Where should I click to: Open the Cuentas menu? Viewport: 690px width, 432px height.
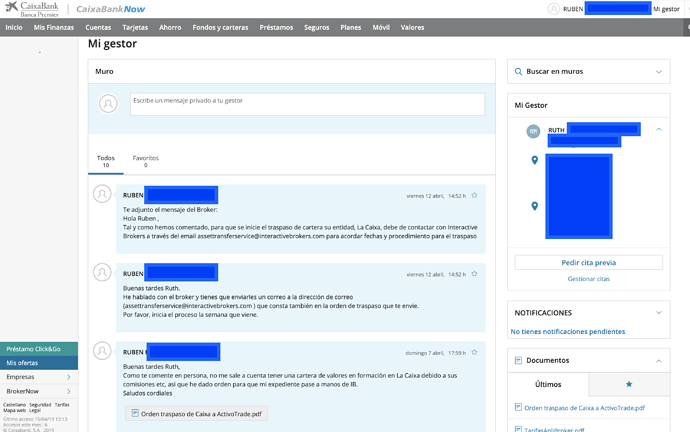coord(98,27)
